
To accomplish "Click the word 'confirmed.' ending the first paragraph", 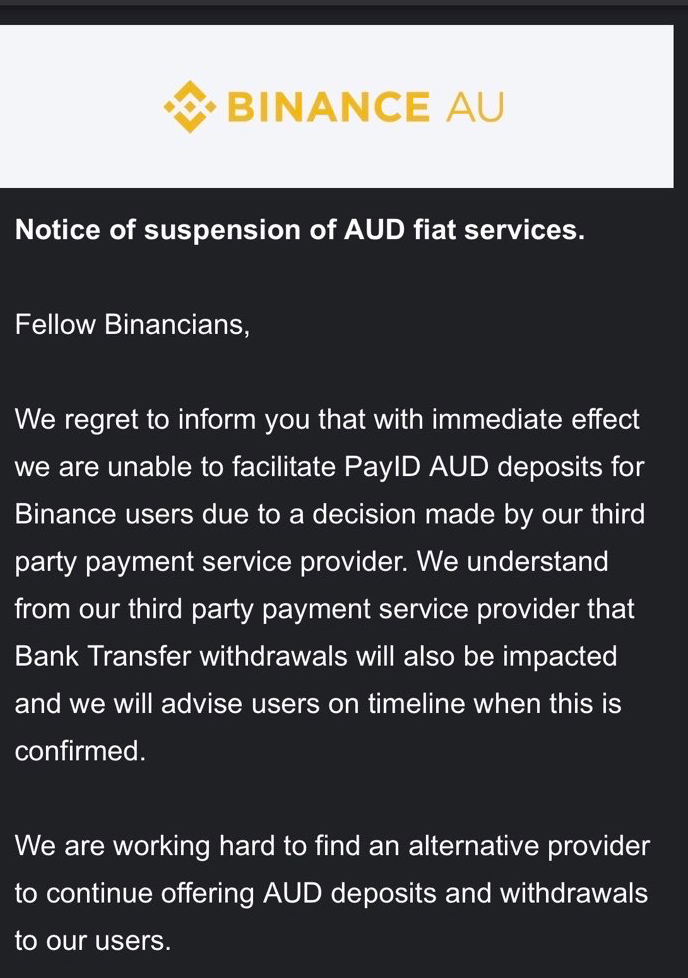I will 80,752.
